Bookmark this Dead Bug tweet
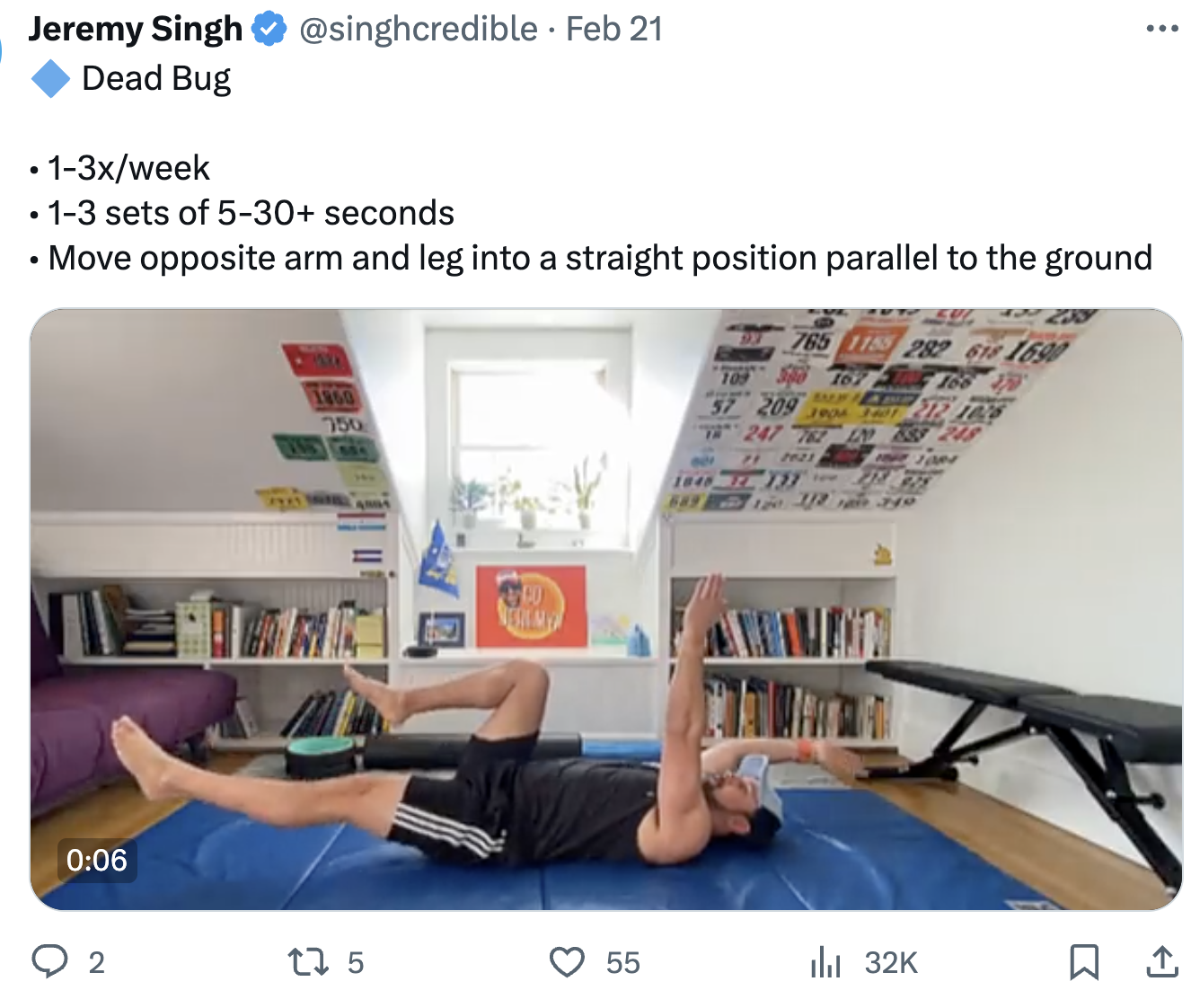The height and width of the screenshot is (1008, 1191). (1084, 962)
